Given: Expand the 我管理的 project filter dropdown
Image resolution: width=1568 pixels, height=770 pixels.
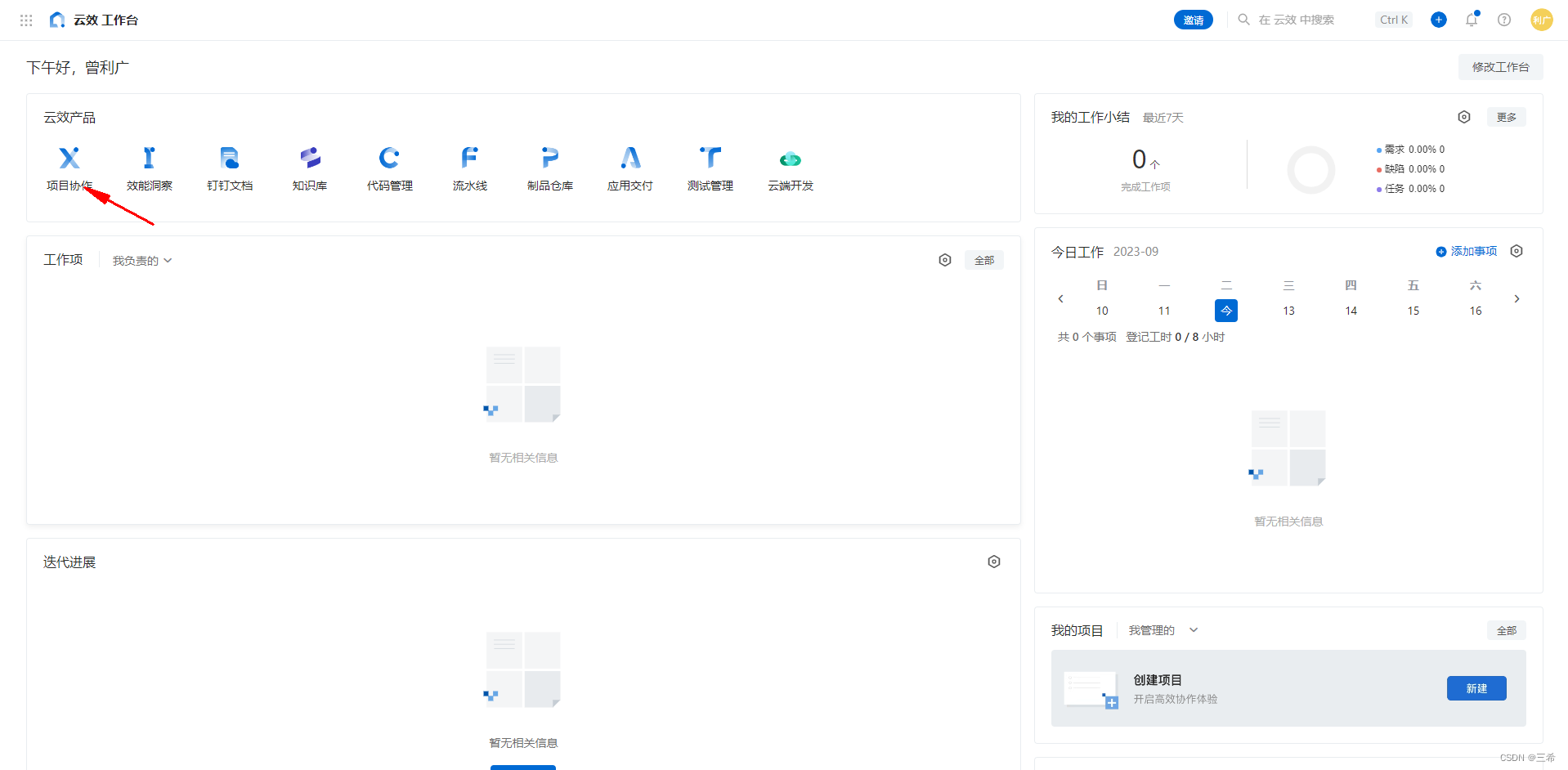Looking at the screenshot, I should click(1163, 630).
